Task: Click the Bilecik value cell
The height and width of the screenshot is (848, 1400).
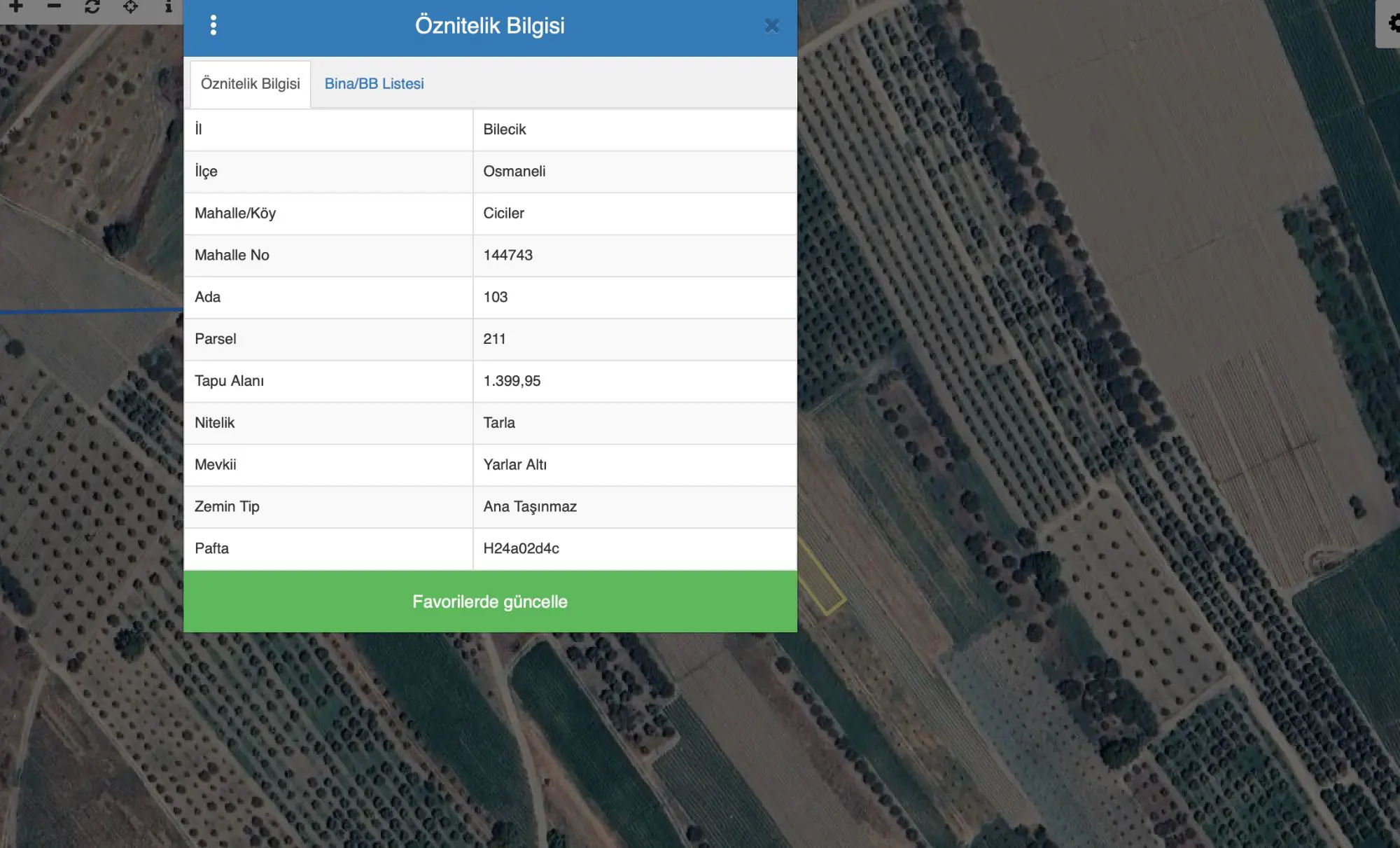Action: click(x=635, y=130)
